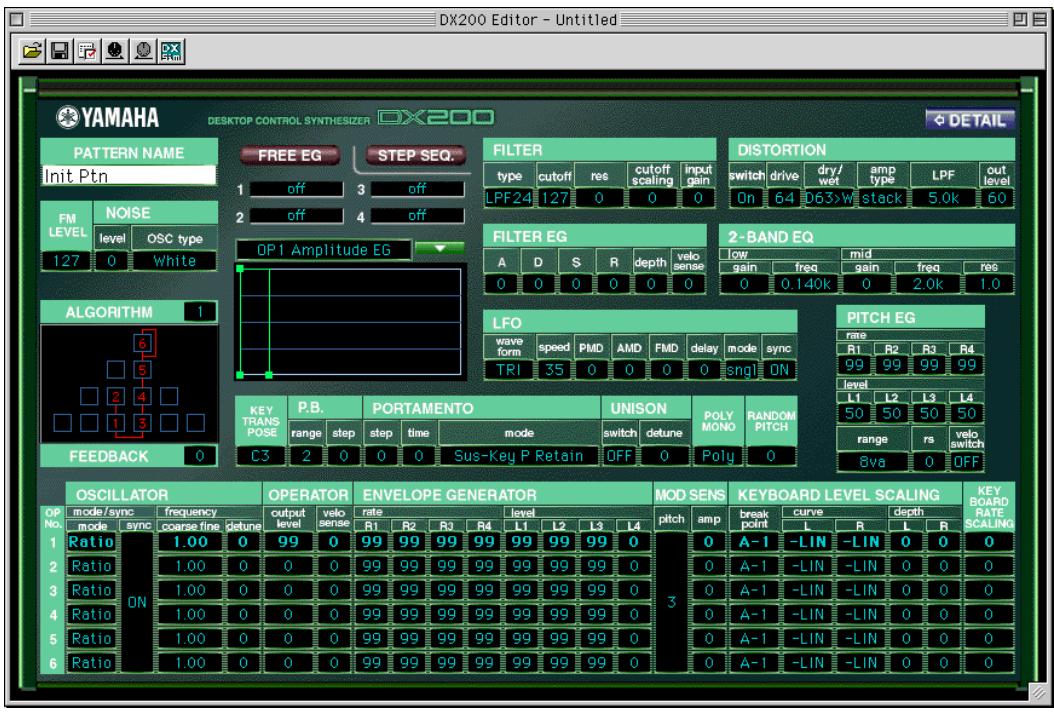Open the portamento mode Sus-Key P Retain selector
This screenshot has height=712, width=1054.
click(518, 456)
